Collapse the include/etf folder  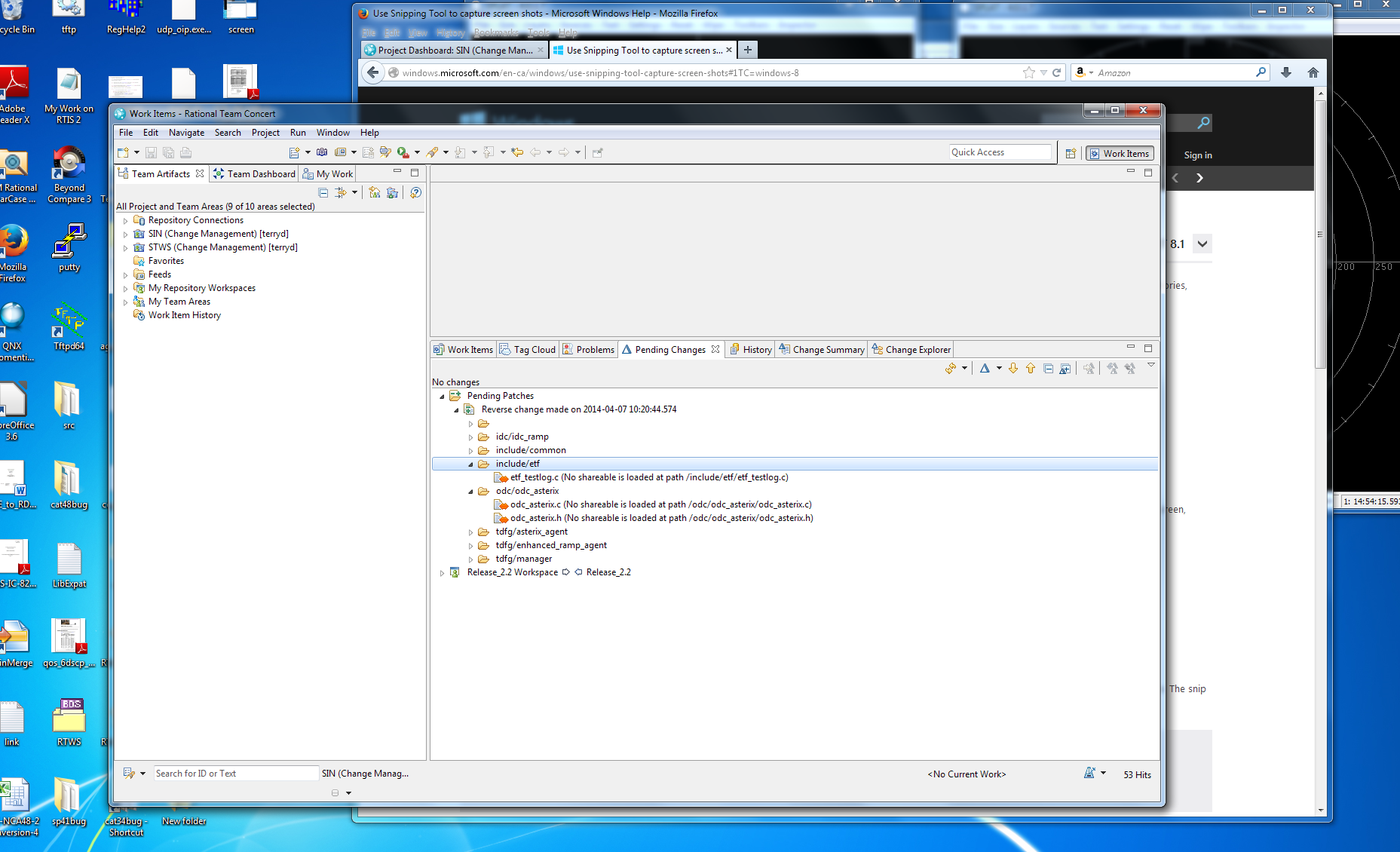(470, 464)
